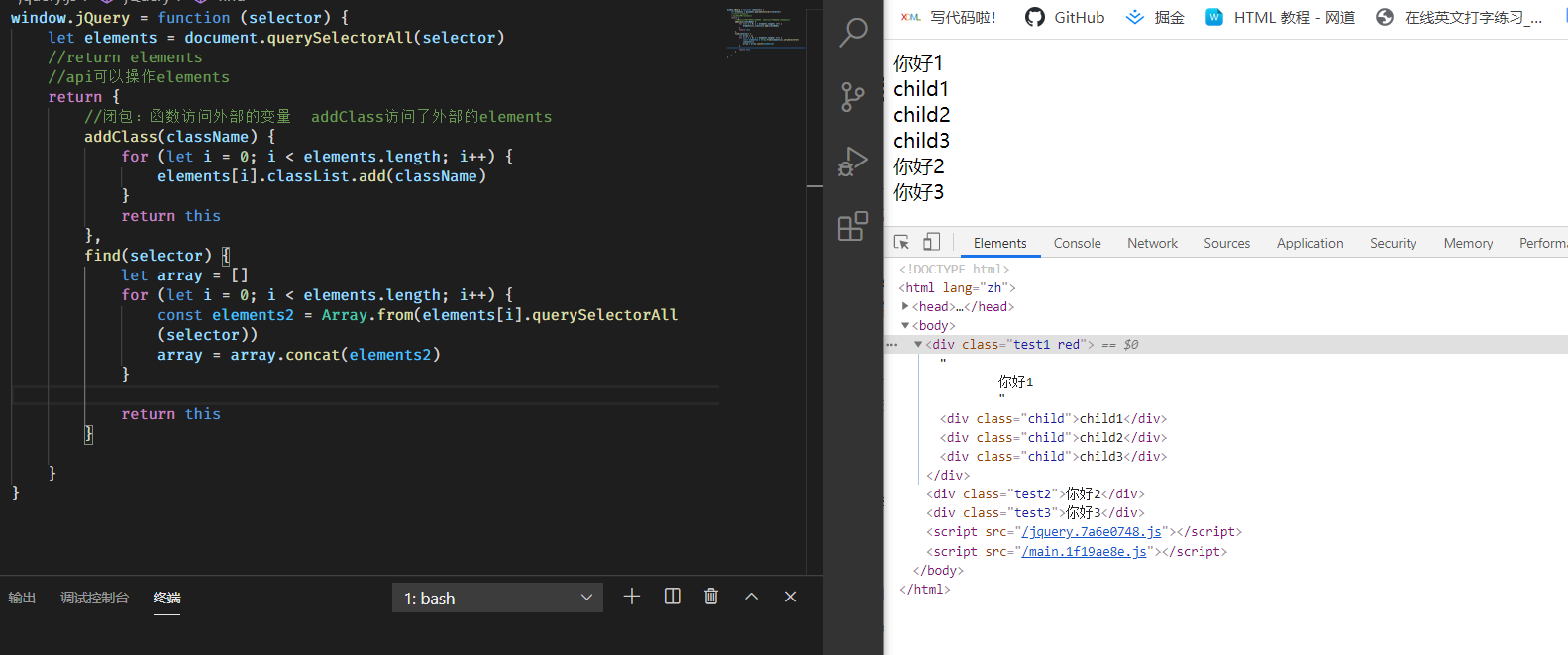Switch to the Memory tab
The image size is (1568, 655).
click(1468, 243)
